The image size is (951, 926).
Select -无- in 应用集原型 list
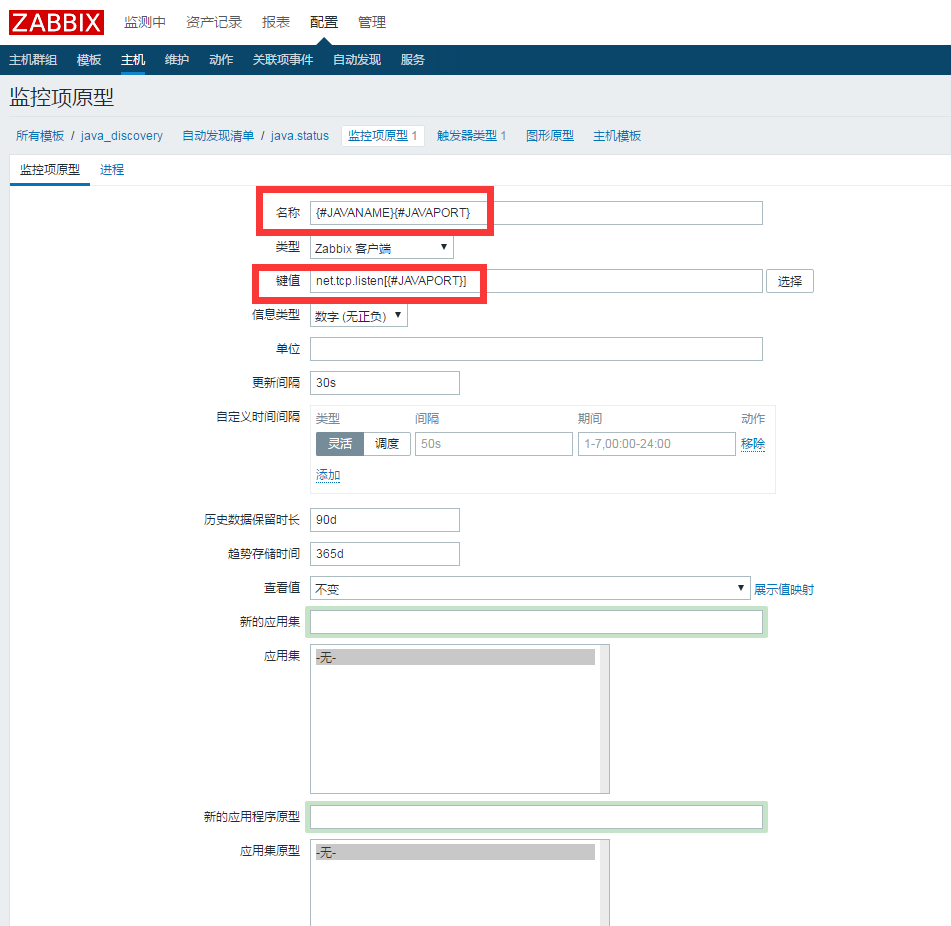click(x=455, y=852)
